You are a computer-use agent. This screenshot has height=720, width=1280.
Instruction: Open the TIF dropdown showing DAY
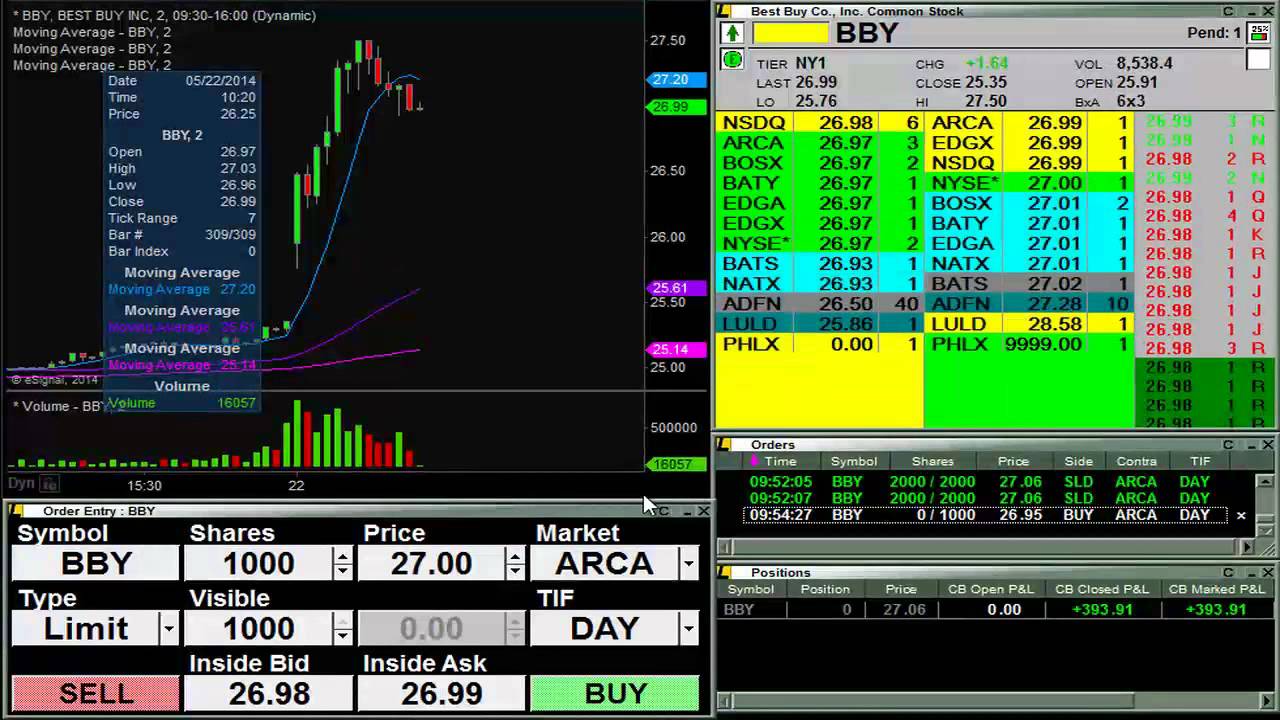(x=688, y=629)
